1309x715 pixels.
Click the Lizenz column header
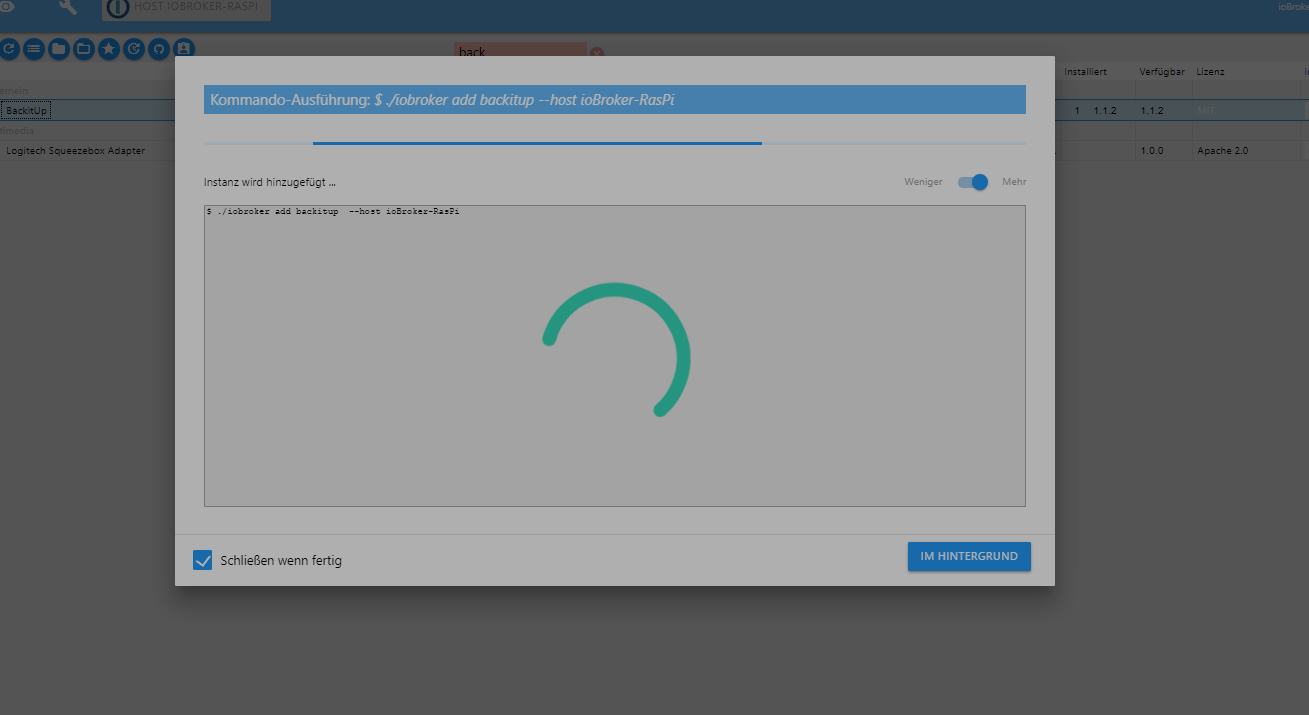click(x=1210, y=72)
